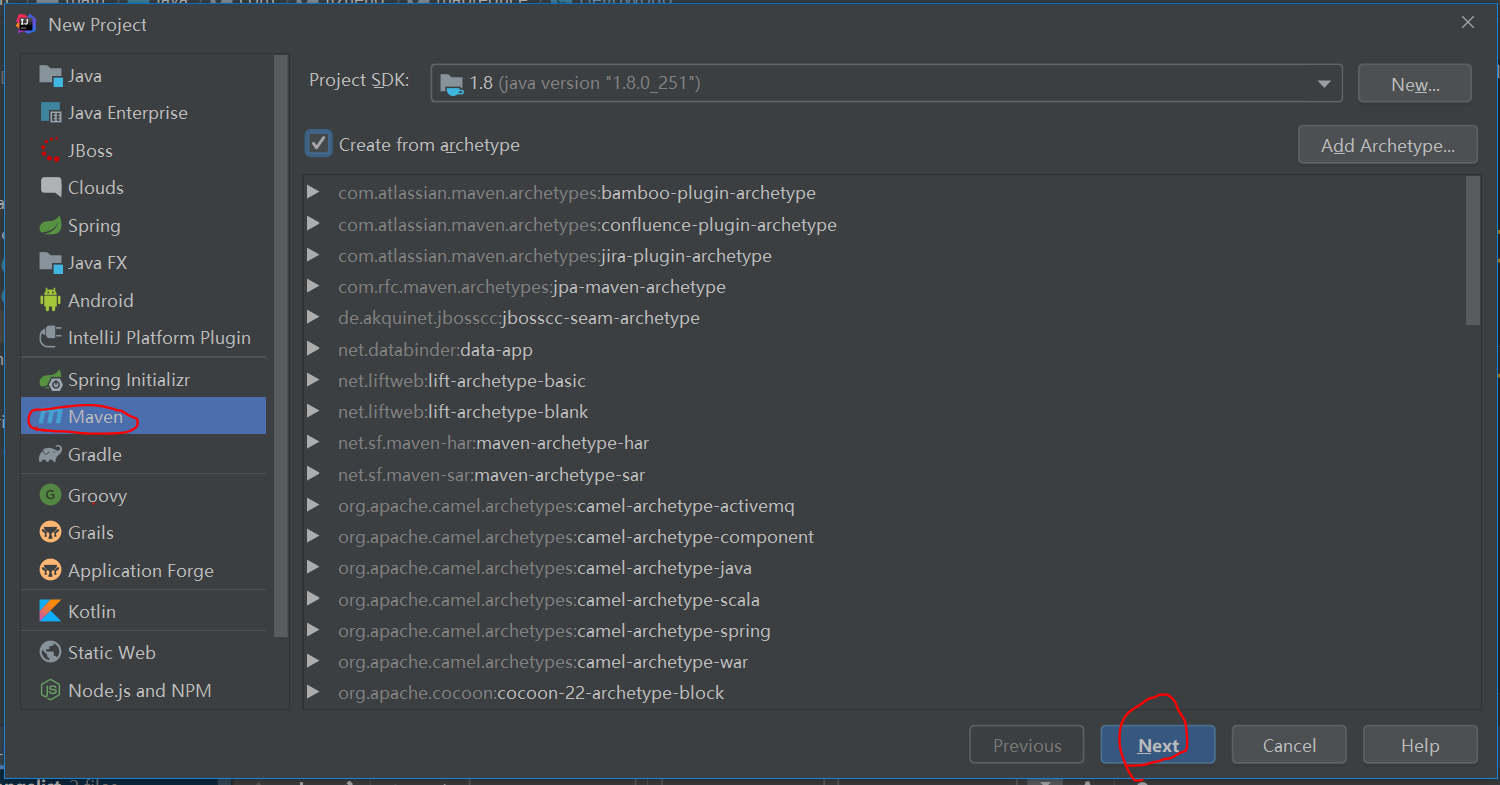This screenshot has height=785, width=1500.
Task: Click the Groovy icon
Action: click(x=50, y=496)
